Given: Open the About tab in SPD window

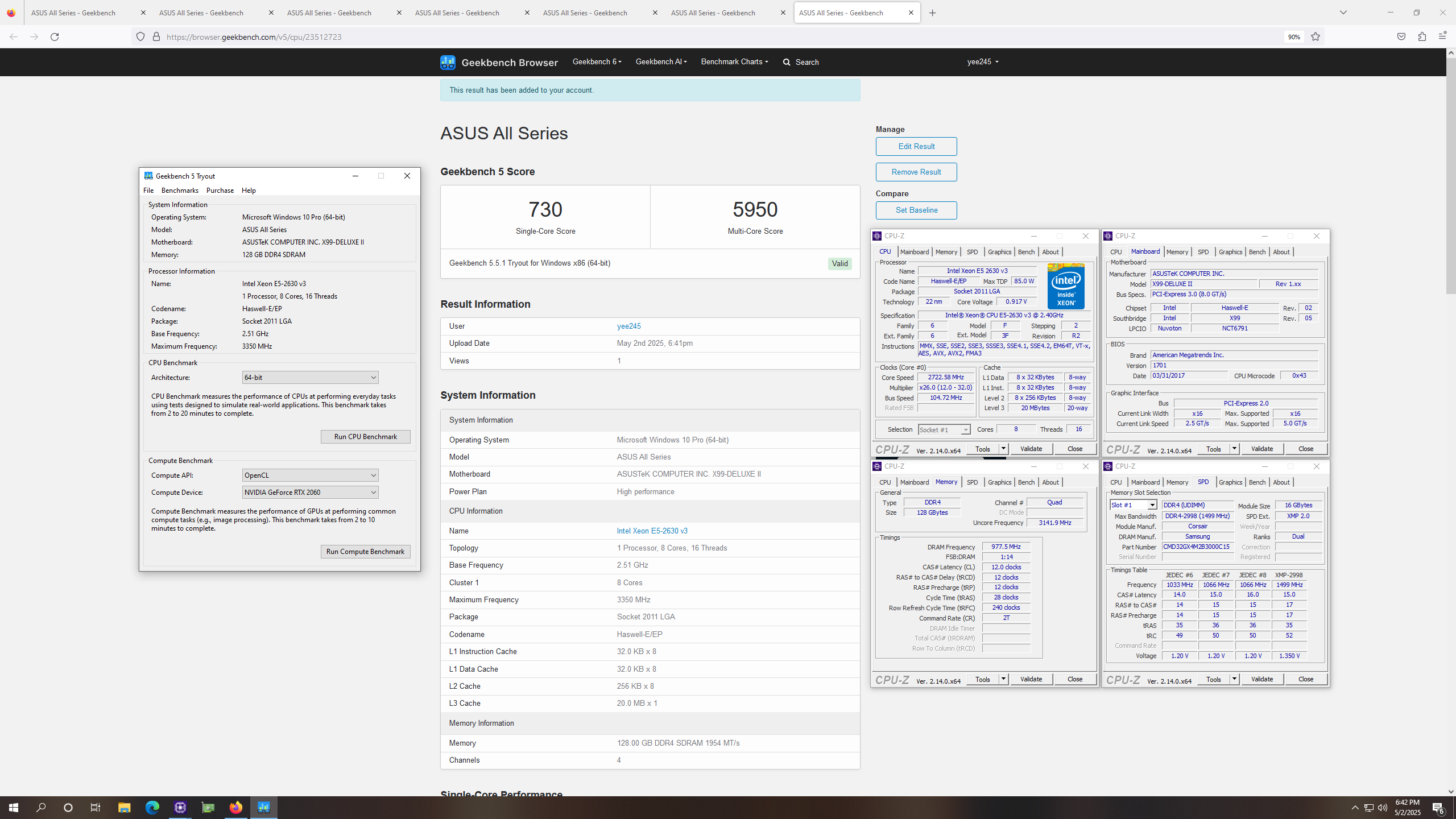Looking at the screenshot, I should 1281,482.
